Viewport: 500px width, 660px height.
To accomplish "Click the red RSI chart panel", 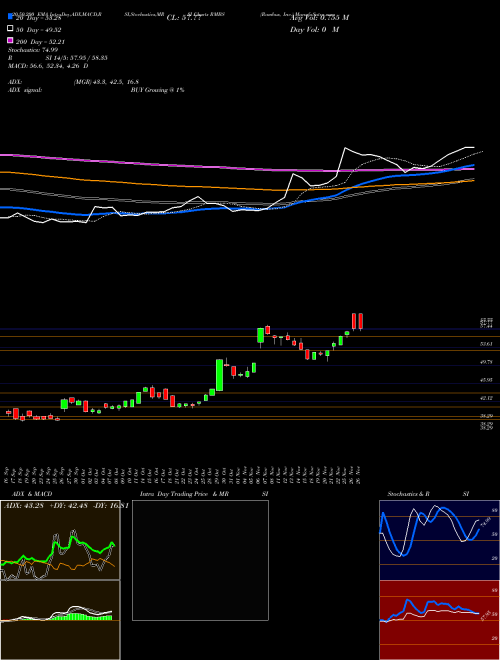I will pyautogui.click(x=439, y=620).
